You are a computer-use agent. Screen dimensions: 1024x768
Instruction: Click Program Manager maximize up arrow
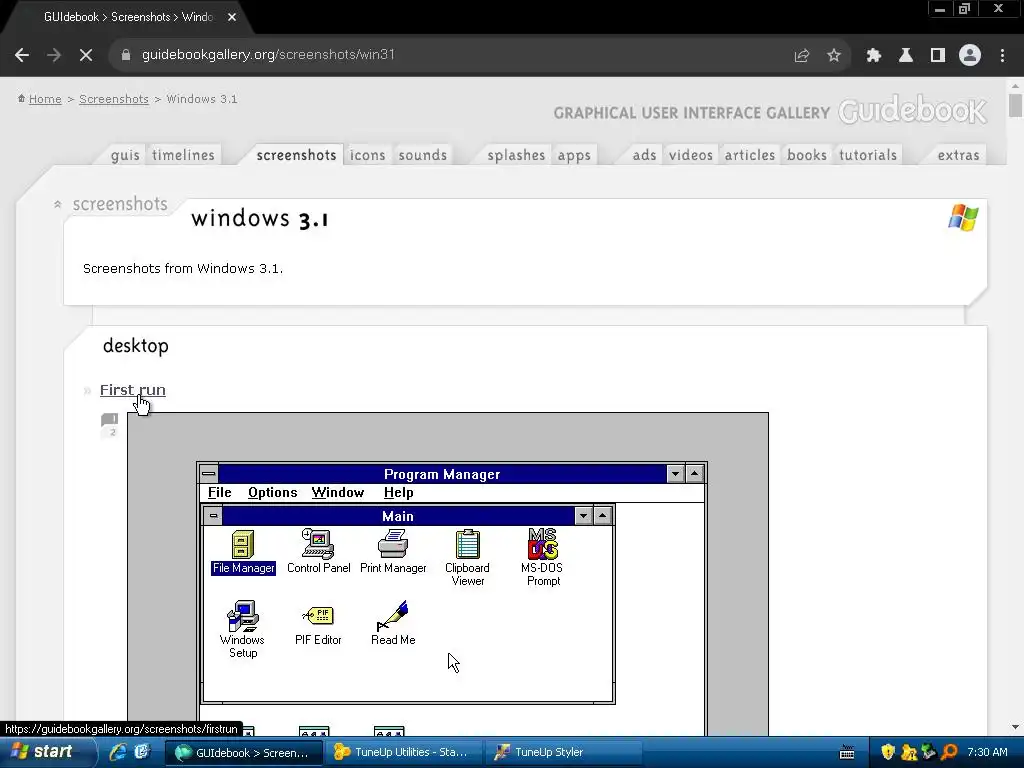point(695,474)
